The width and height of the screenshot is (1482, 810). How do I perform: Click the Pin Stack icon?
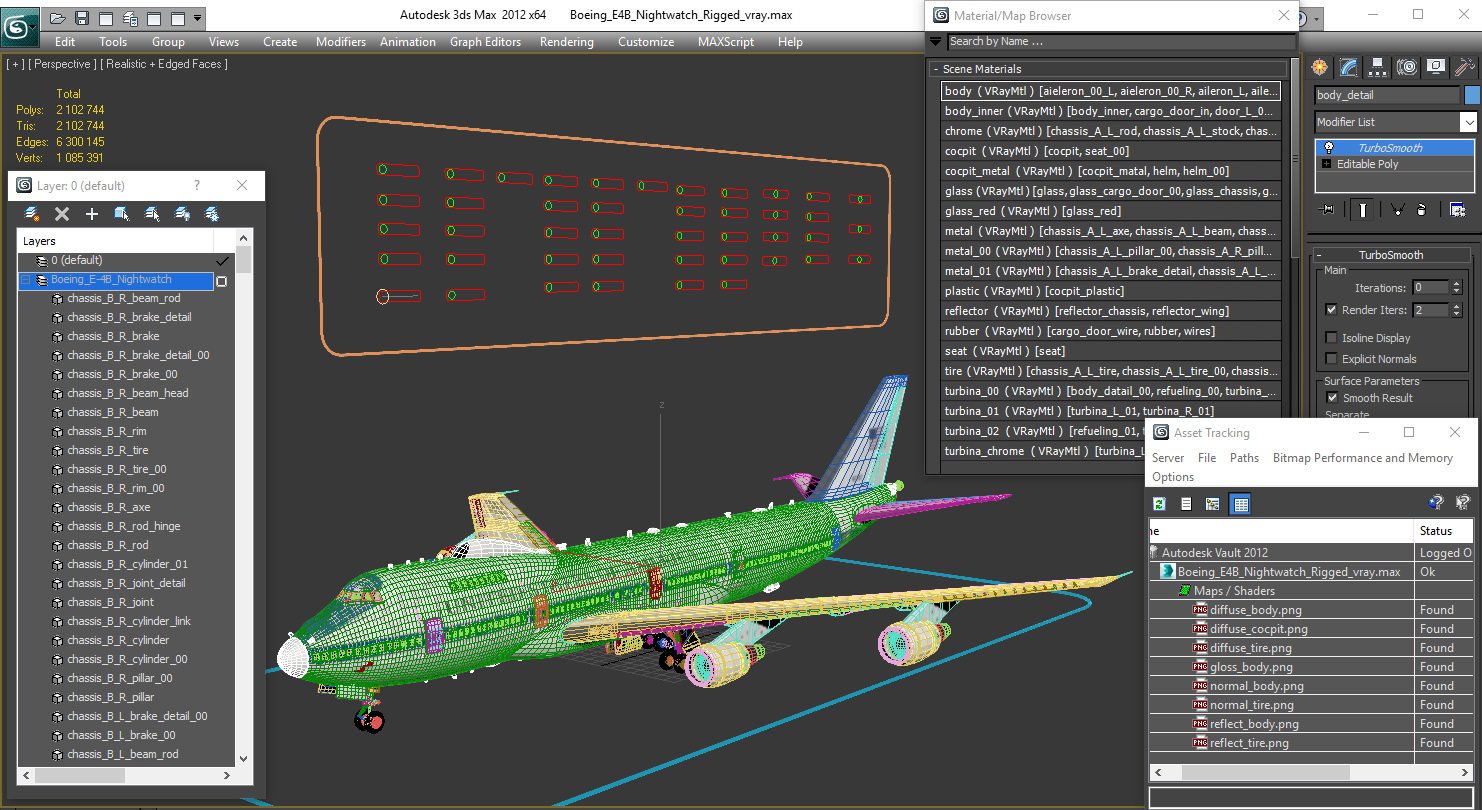pyautogui.click(x=1328, y=209)
